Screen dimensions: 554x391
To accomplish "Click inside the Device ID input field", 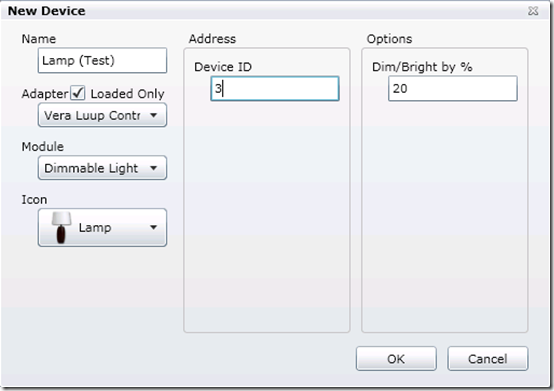I will (x=275, y=89).
